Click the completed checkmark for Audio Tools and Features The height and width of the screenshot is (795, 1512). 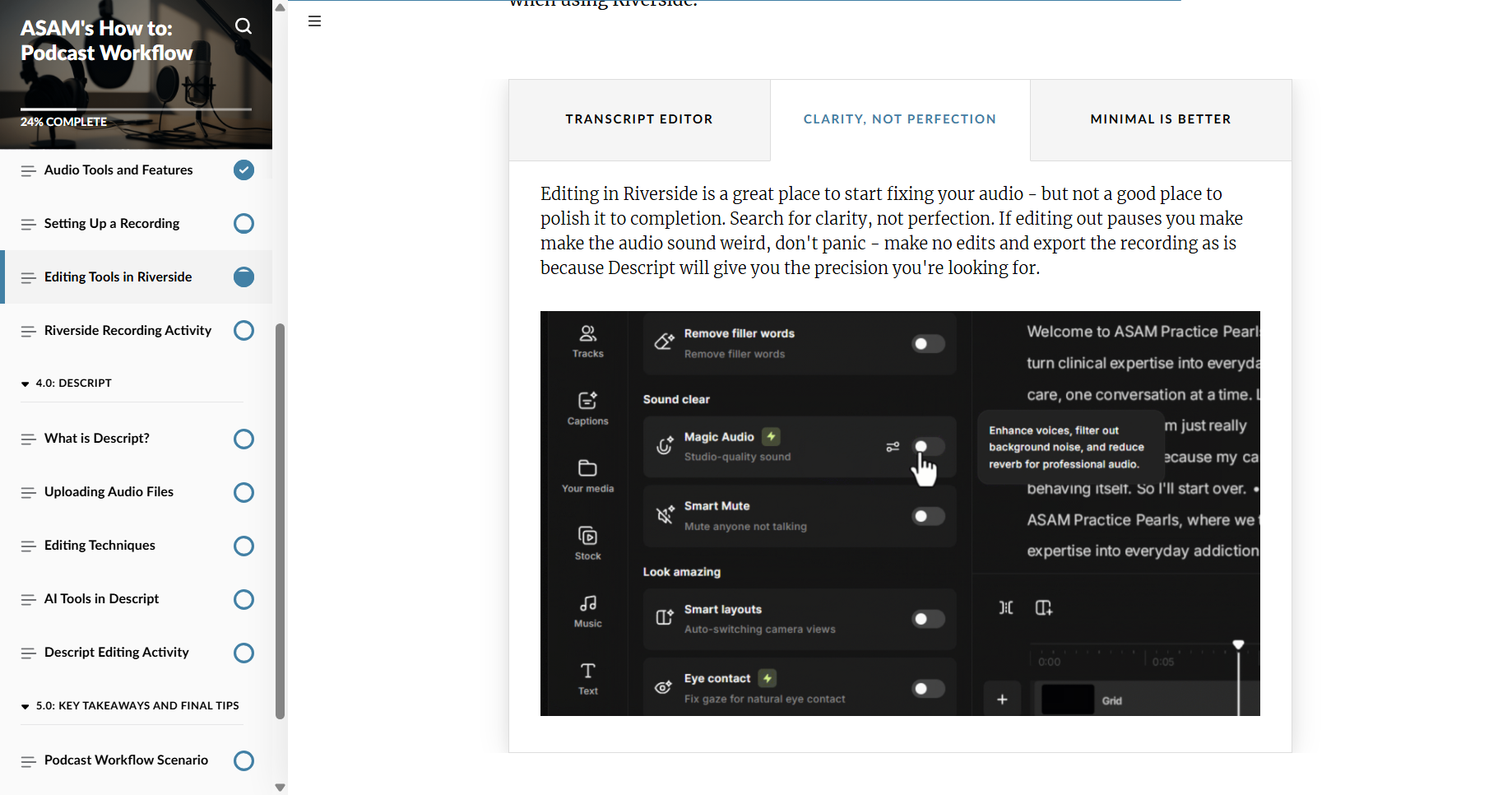coord(243,170)
